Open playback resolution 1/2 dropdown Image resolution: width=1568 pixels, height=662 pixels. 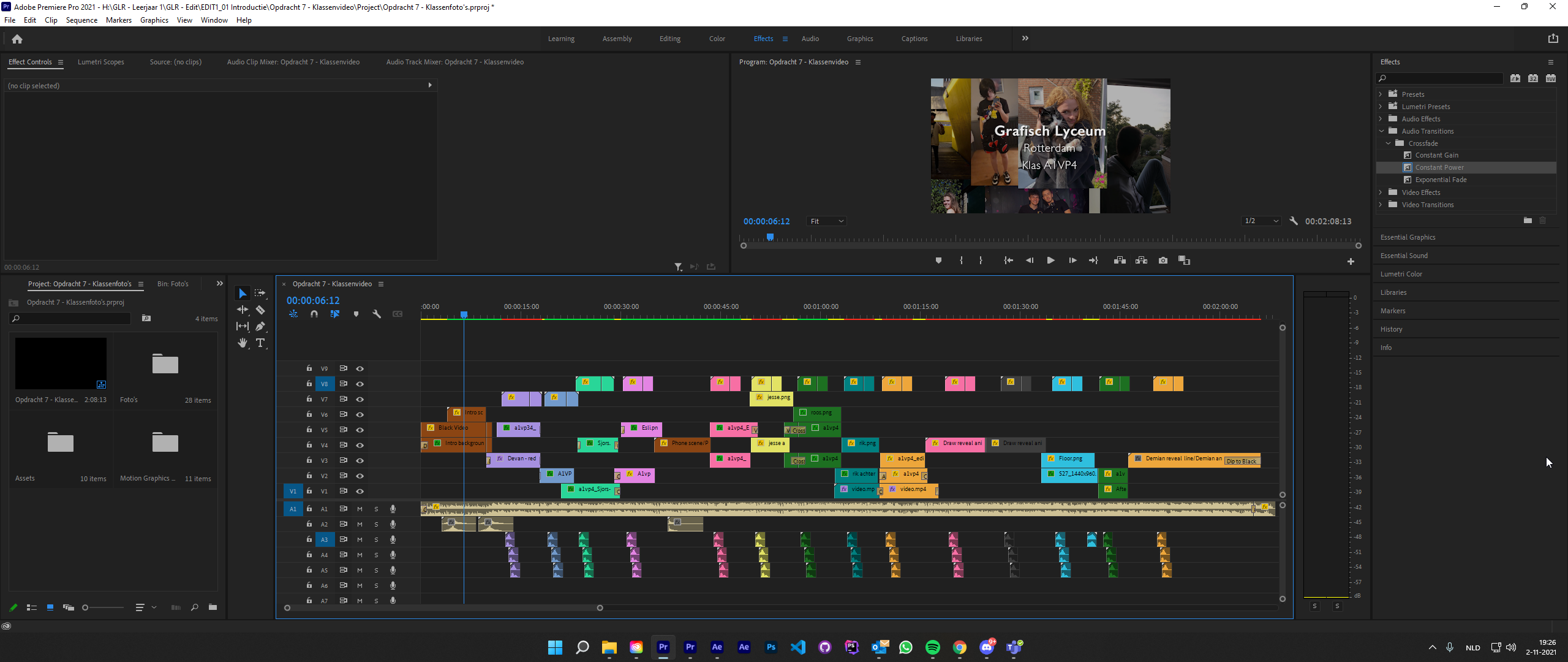(1261, 221)
